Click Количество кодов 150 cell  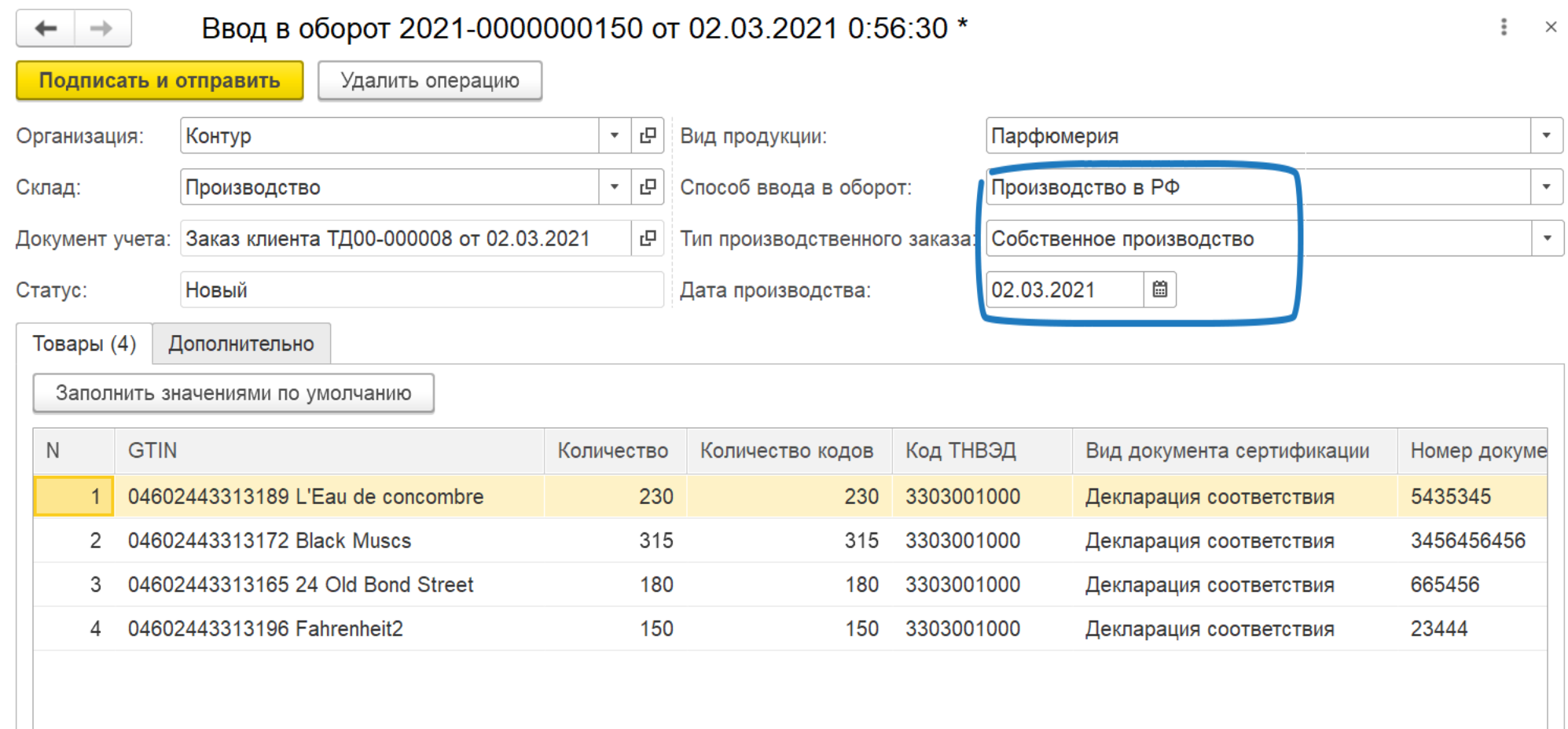click(789, 628)
